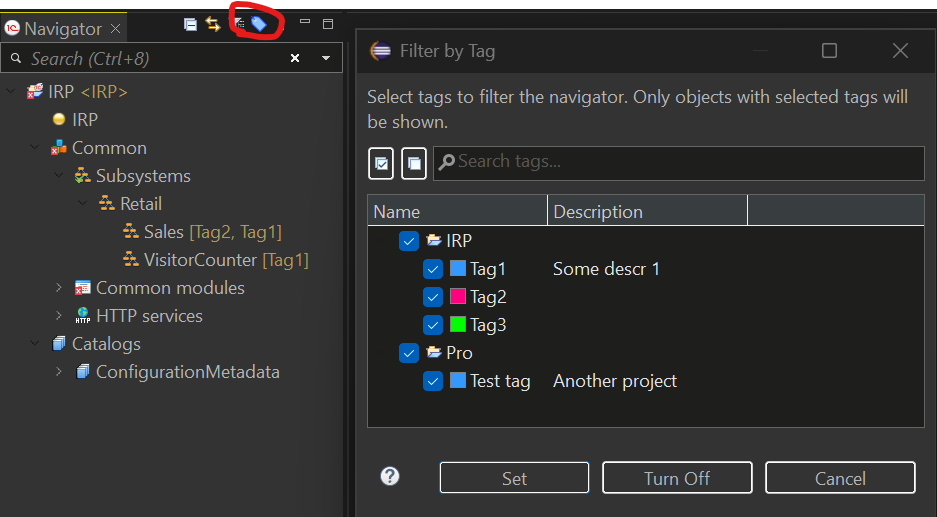Expand the HTTP services node
937x517 pixels.
pos(59,316)
